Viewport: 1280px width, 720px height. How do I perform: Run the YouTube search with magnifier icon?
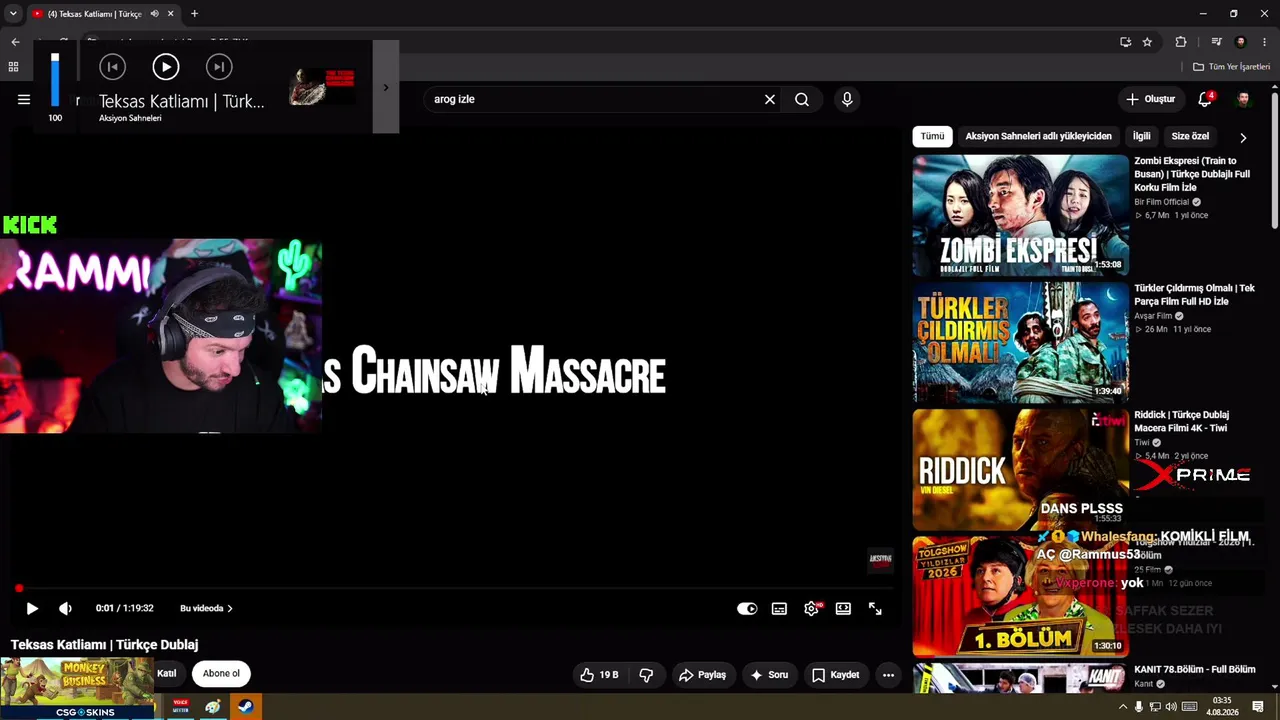(802, 99)
